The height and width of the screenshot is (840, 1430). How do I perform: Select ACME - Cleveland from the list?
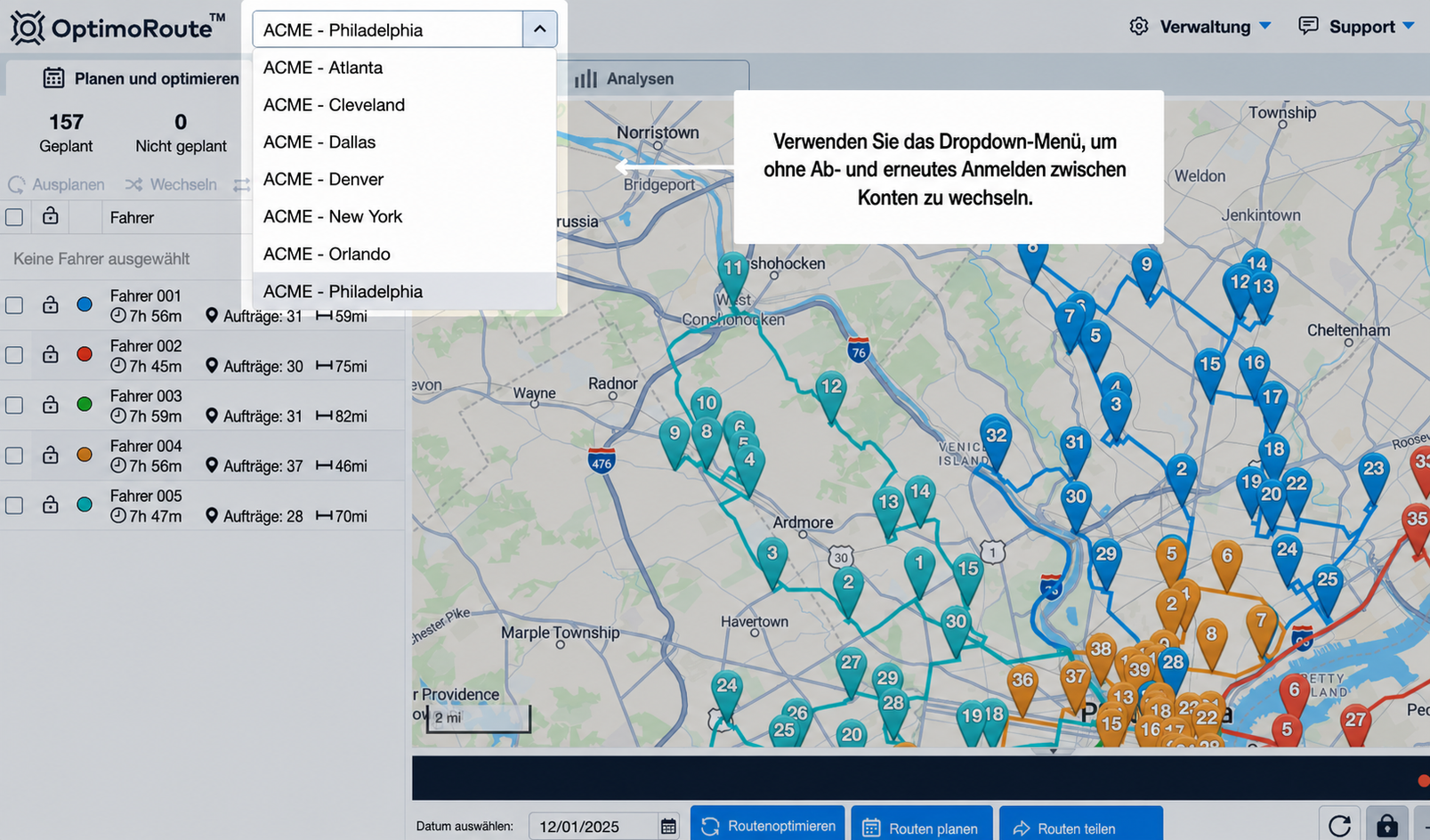coord(405,105)
